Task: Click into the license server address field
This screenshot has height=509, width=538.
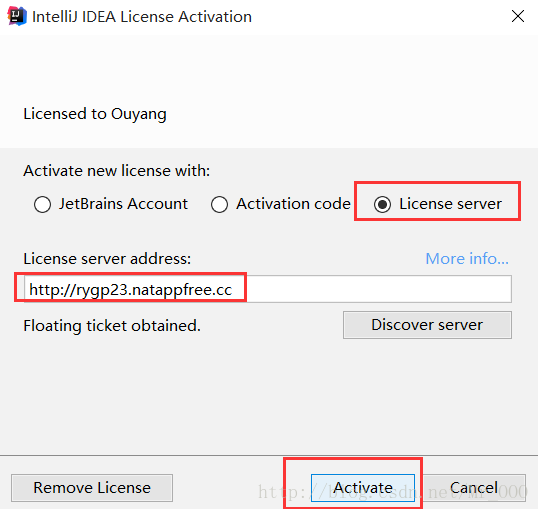Action: point(268,289)
